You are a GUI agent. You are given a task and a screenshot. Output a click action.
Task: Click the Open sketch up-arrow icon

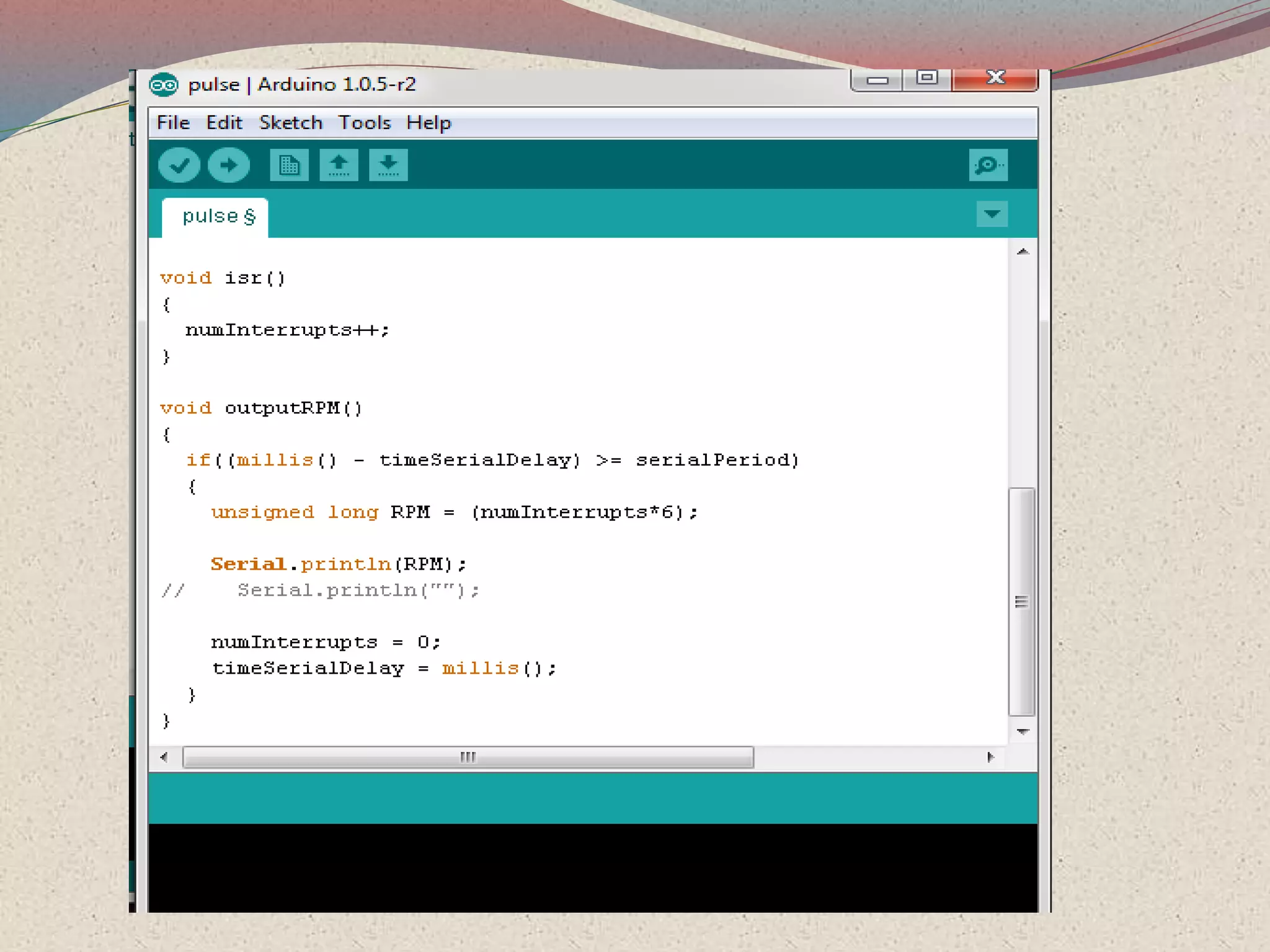[x=339, y=165]
